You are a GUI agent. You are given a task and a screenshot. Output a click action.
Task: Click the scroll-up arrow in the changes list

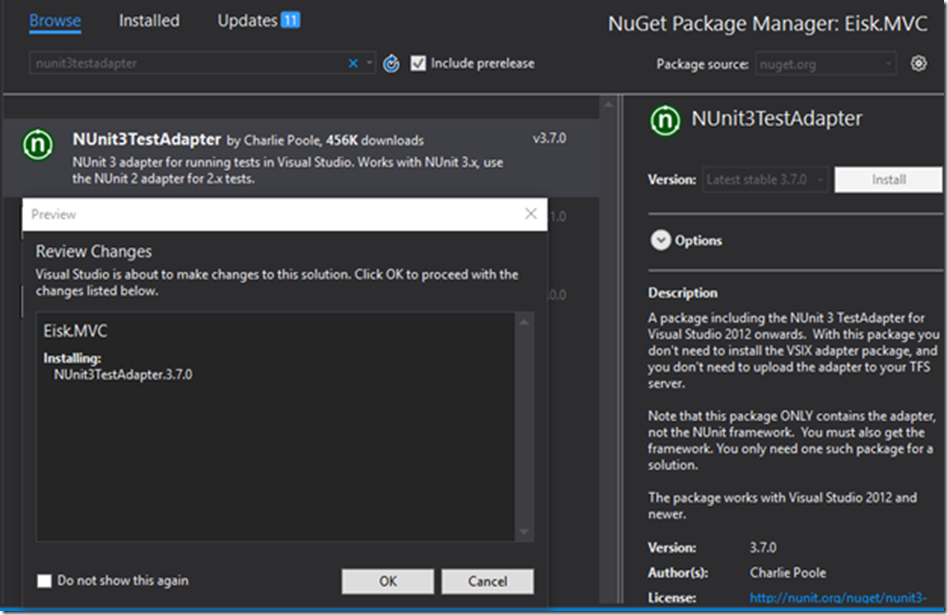tap(524, 323)
